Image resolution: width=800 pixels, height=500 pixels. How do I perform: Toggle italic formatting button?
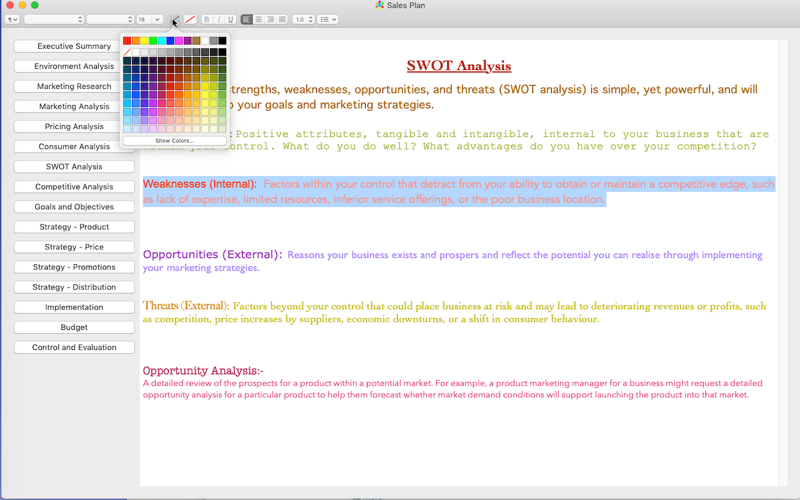coord(219,19)
